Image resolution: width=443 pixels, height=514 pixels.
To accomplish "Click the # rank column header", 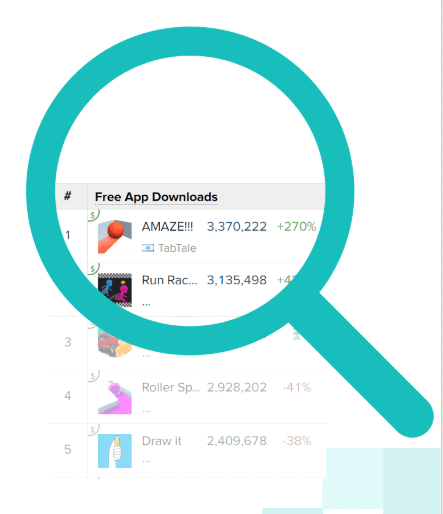I will point(68,196).
